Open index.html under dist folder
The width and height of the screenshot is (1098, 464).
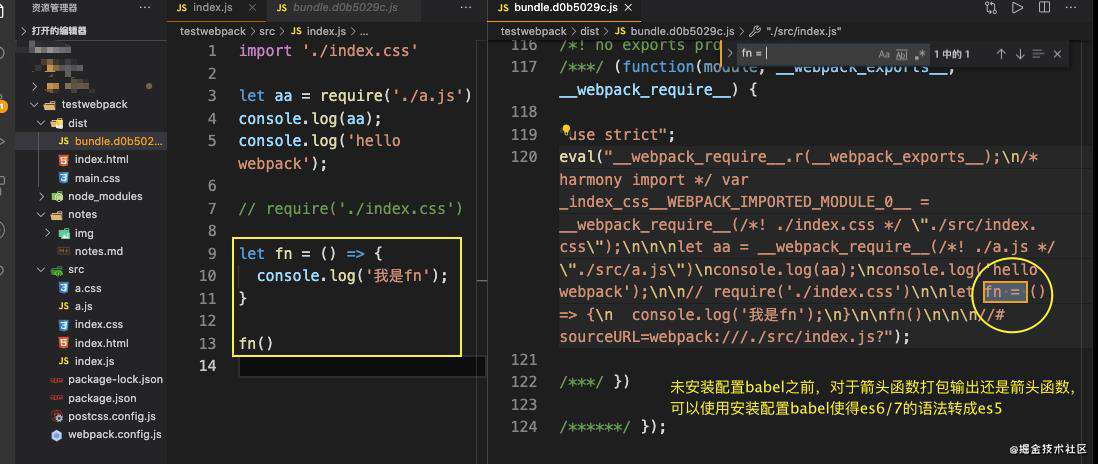[102, 159]
